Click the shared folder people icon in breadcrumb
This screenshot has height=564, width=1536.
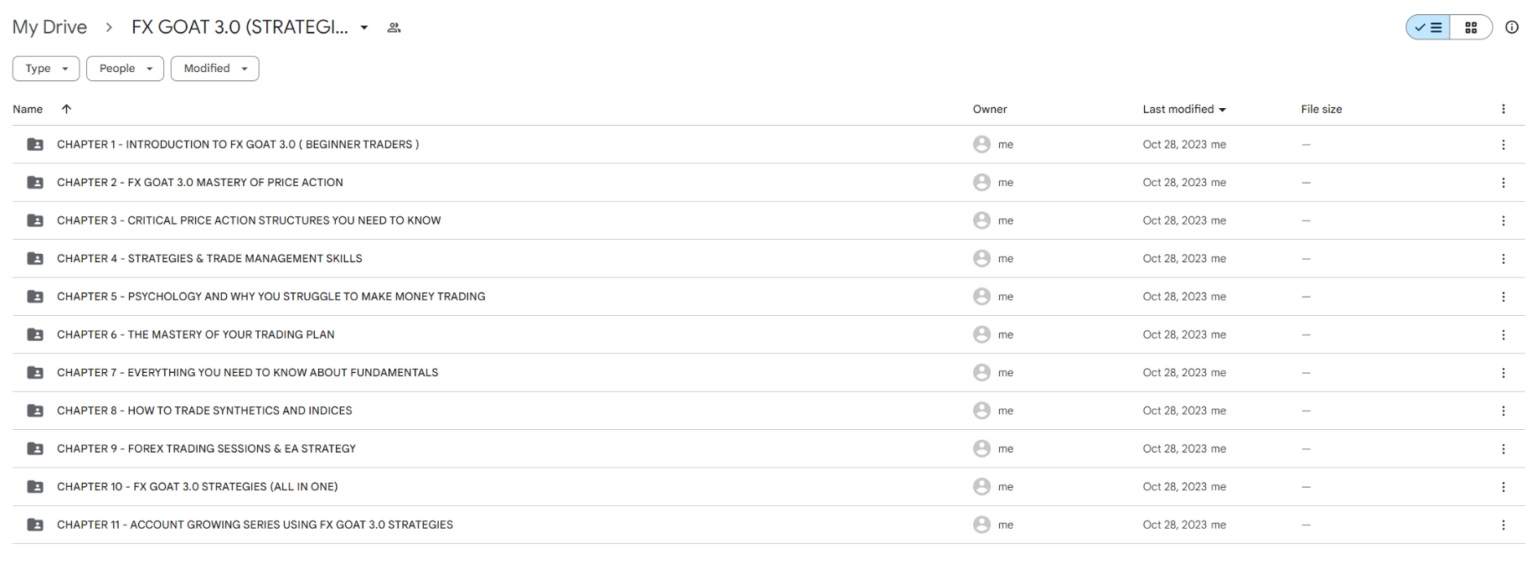click(394, 28)
